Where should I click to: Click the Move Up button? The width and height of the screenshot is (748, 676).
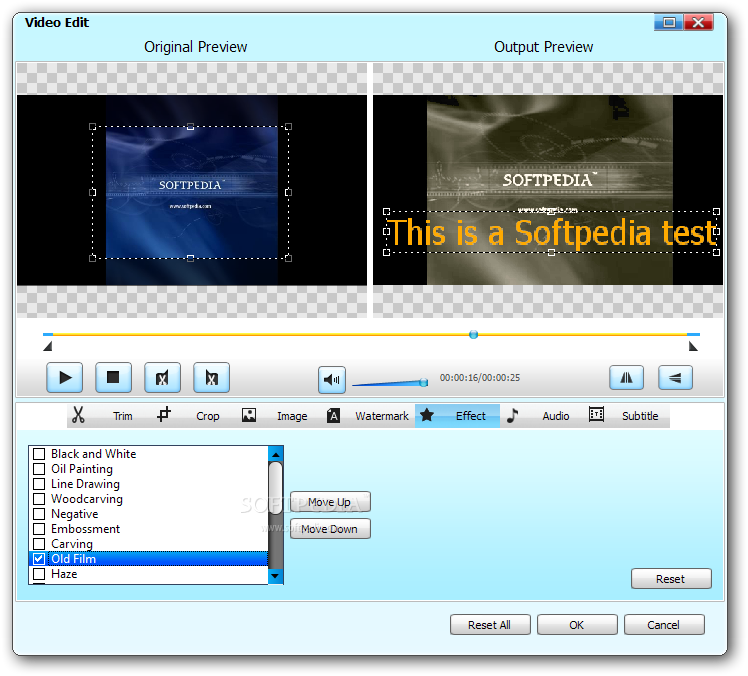coord(330,502)
